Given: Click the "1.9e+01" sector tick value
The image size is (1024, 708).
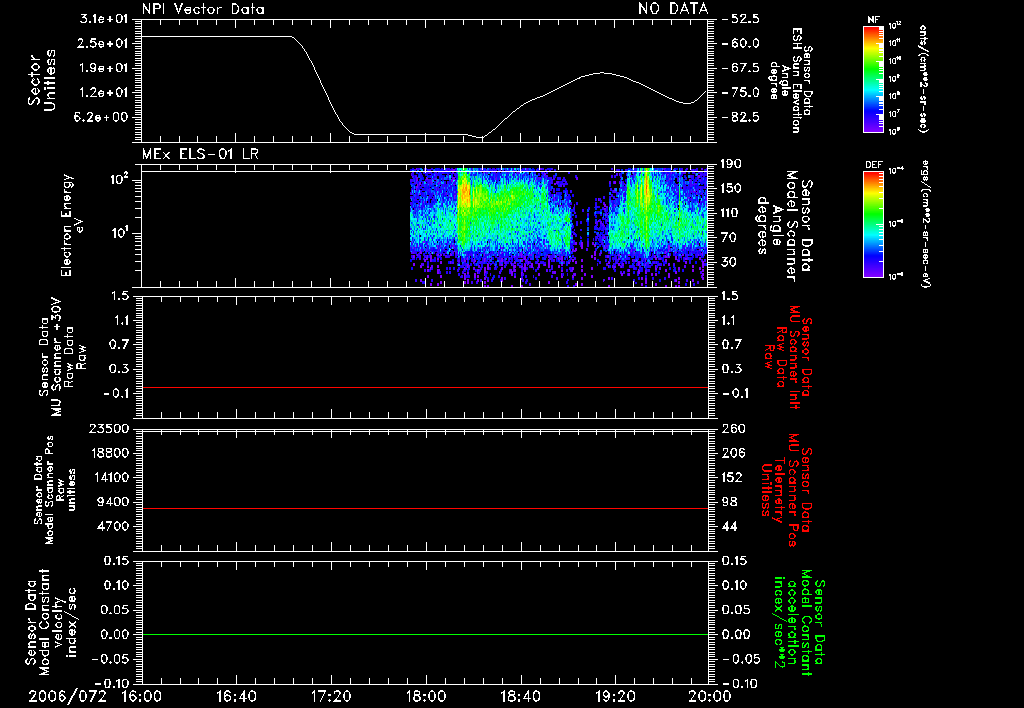Looking at the screenshot, I should tap(104, 68).
